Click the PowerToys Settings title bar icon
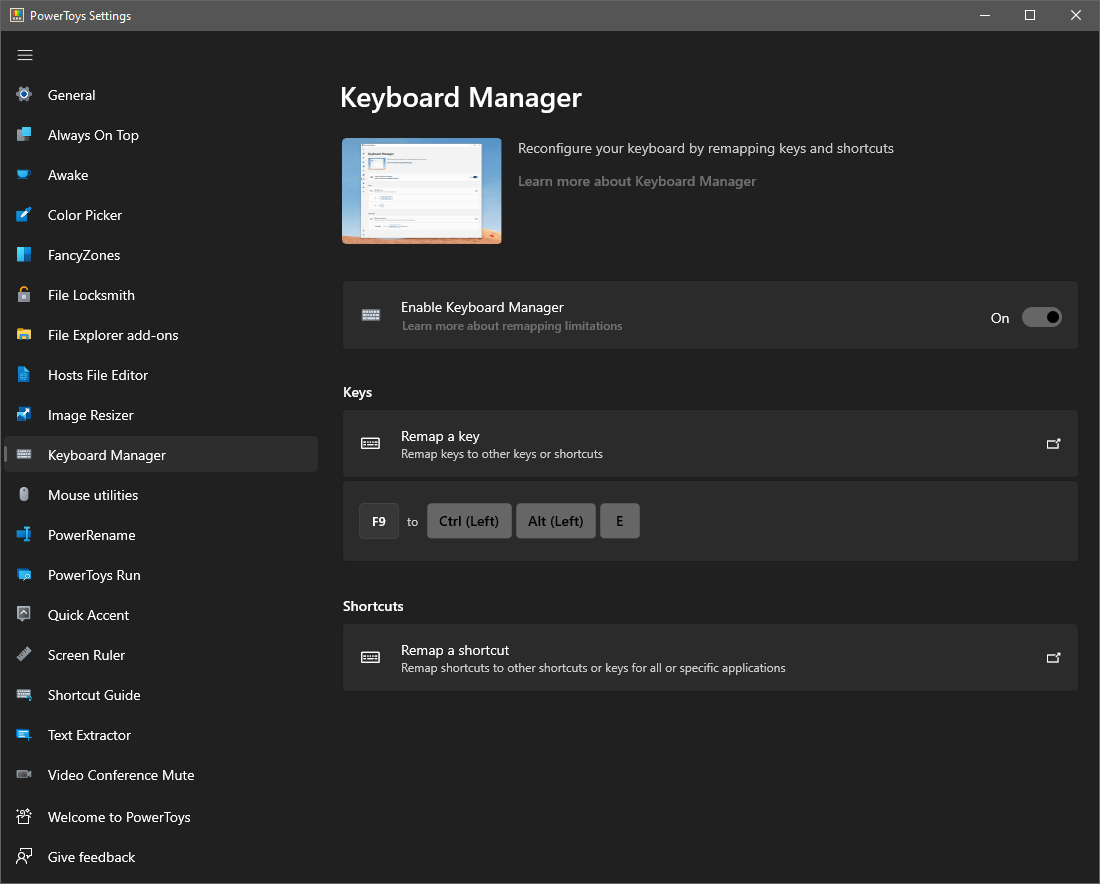 [x=17, y=15]
